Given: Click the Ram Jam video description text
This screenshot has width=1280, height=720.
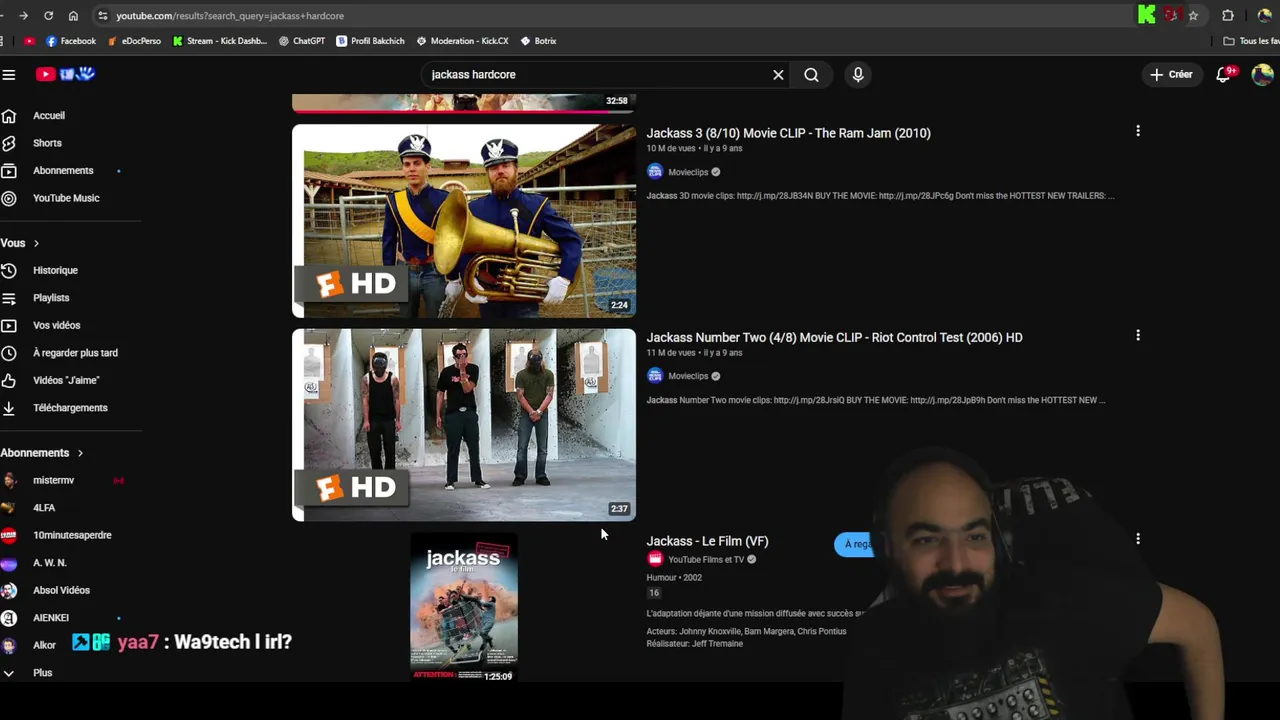Looking at the screenshot, I should tap(880, 196).
